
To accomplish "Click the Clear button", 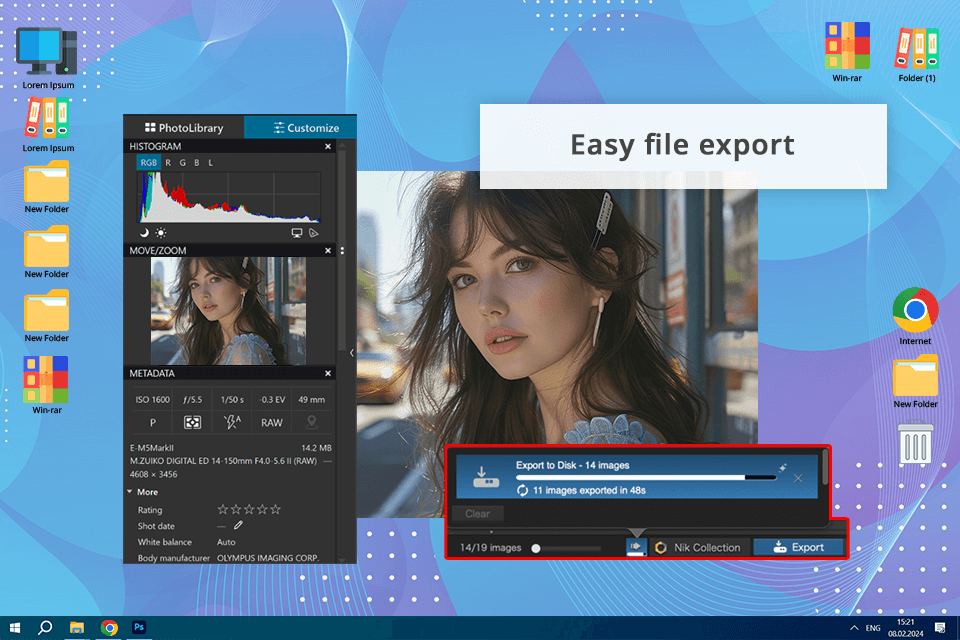I will [x=478, y=514].
